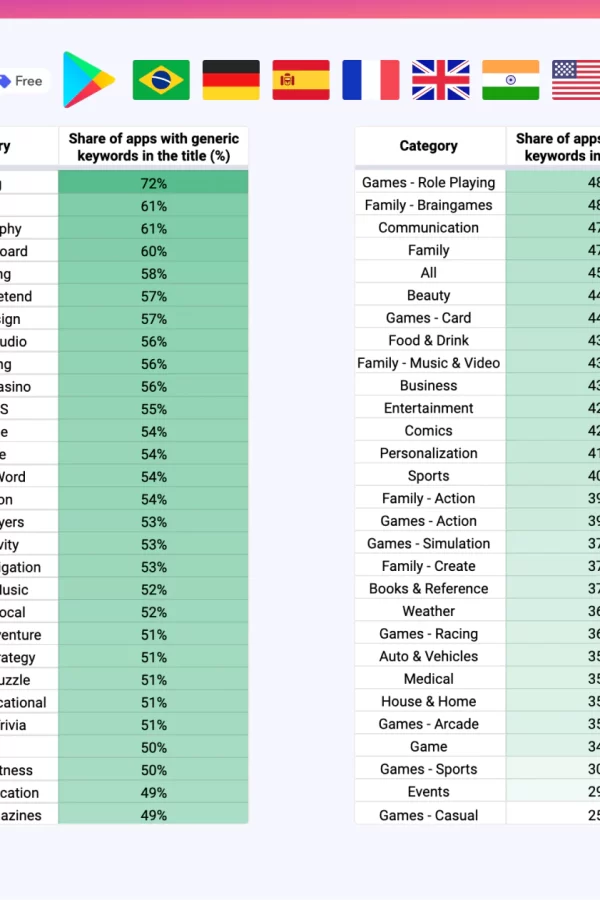The height and width of the screenshot is (900, 600).
Task: Pick the France flag
Action: [371, 80]
